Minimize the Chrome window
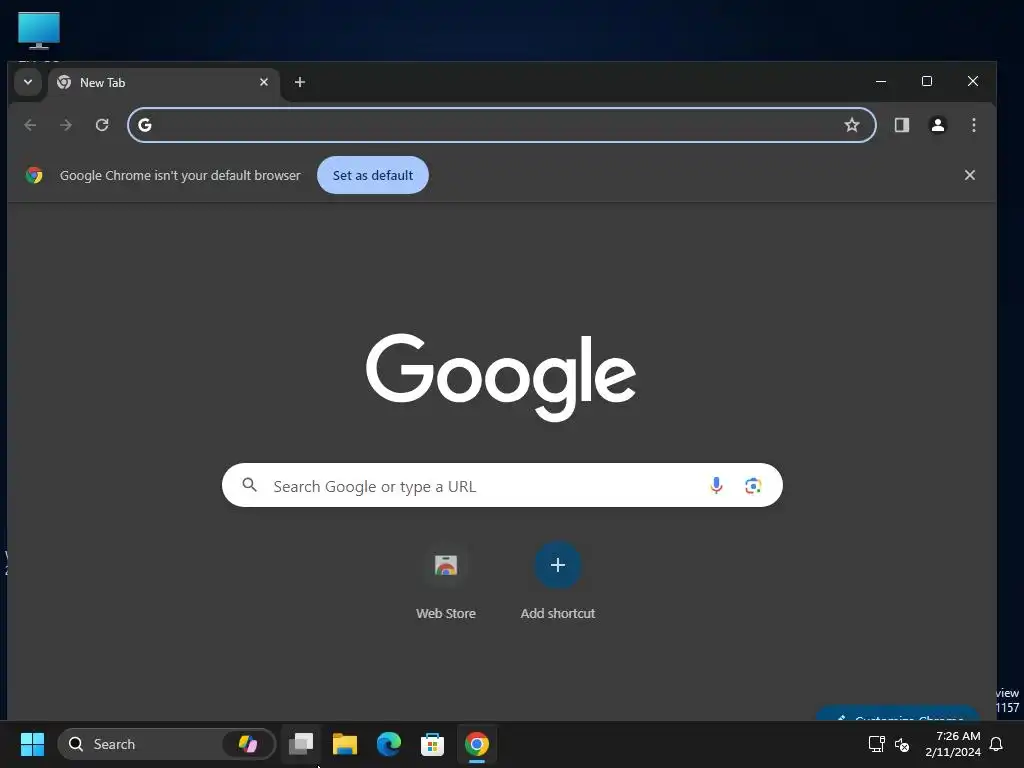The height and width of the screenshot is (768, 1024). point(881,82)
